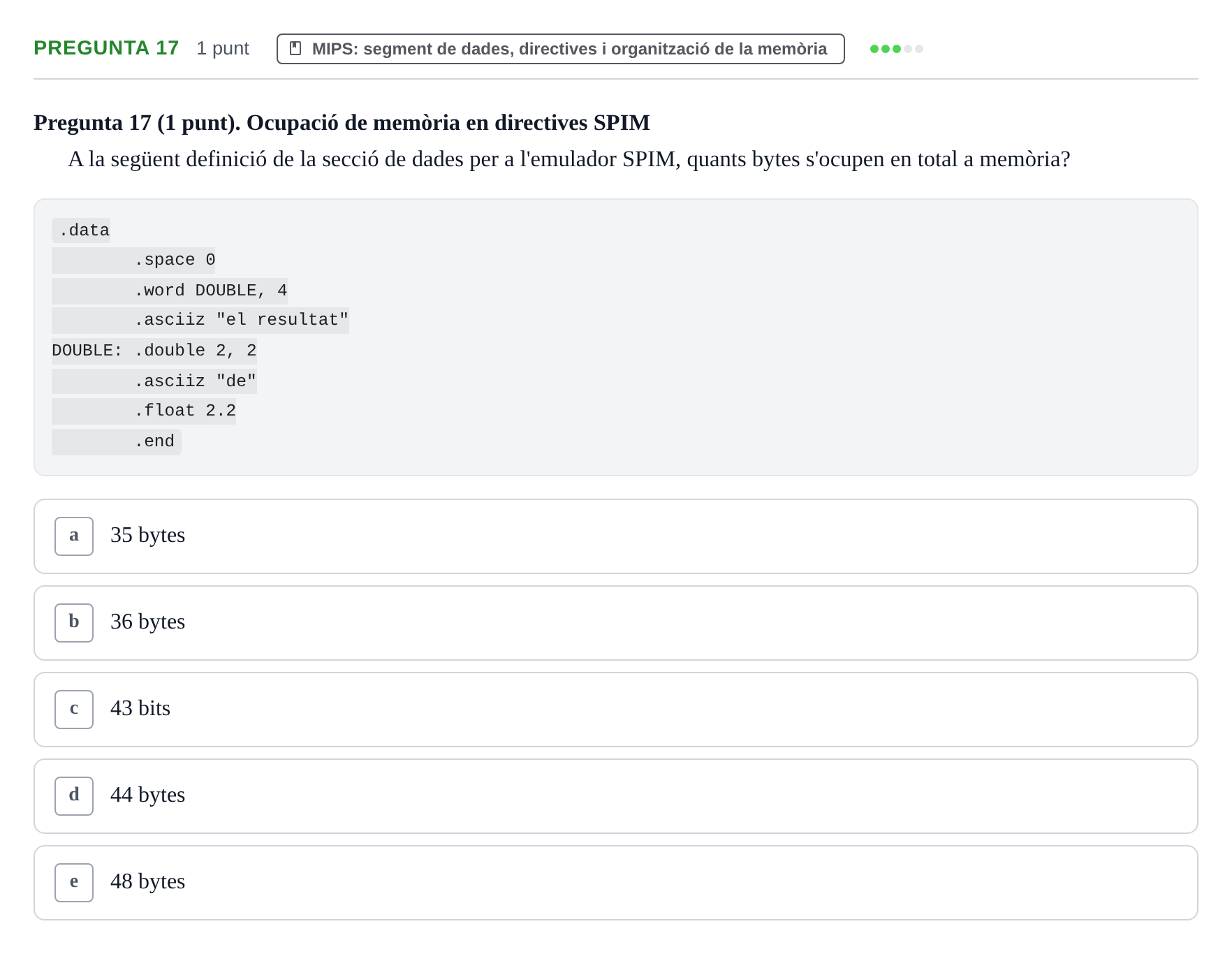The height and width of the screenshot is (954, 1232).
Task: Click the '1 punt' label
Action: pos(223,48)
